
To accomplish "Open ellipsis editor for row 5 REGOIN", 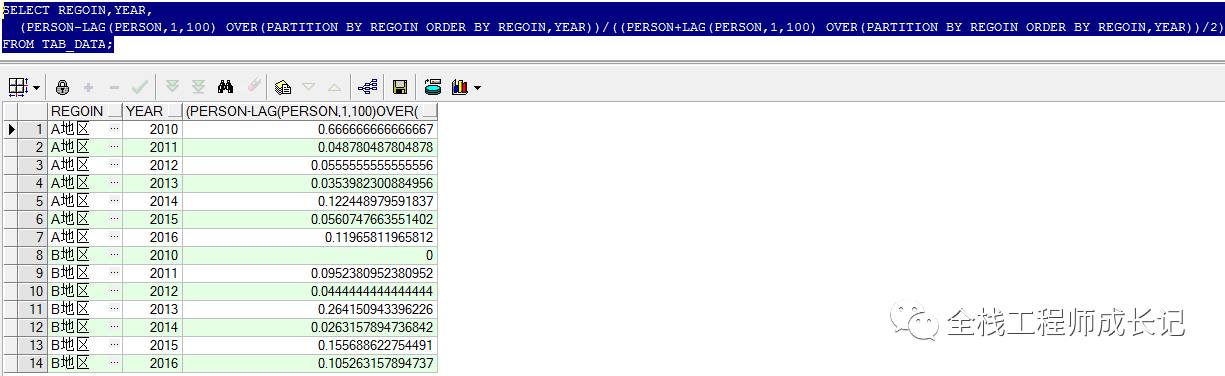I will point(114,201).
